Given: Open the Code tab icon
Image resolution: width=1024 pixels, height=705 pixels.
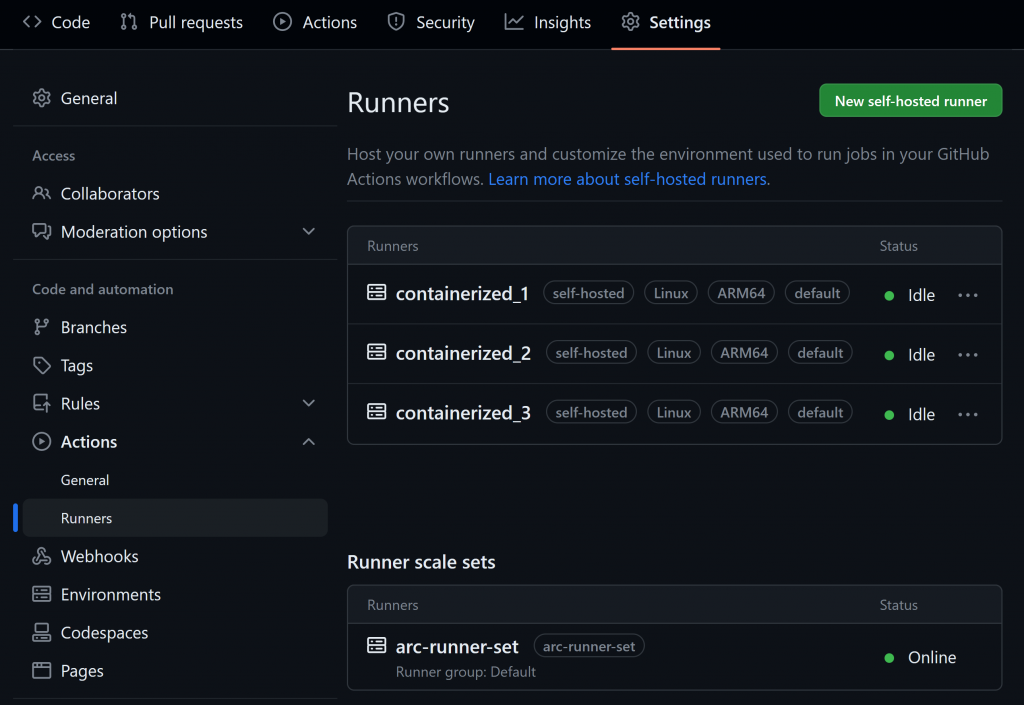Looking at the screenshot, I should [32, 22].
